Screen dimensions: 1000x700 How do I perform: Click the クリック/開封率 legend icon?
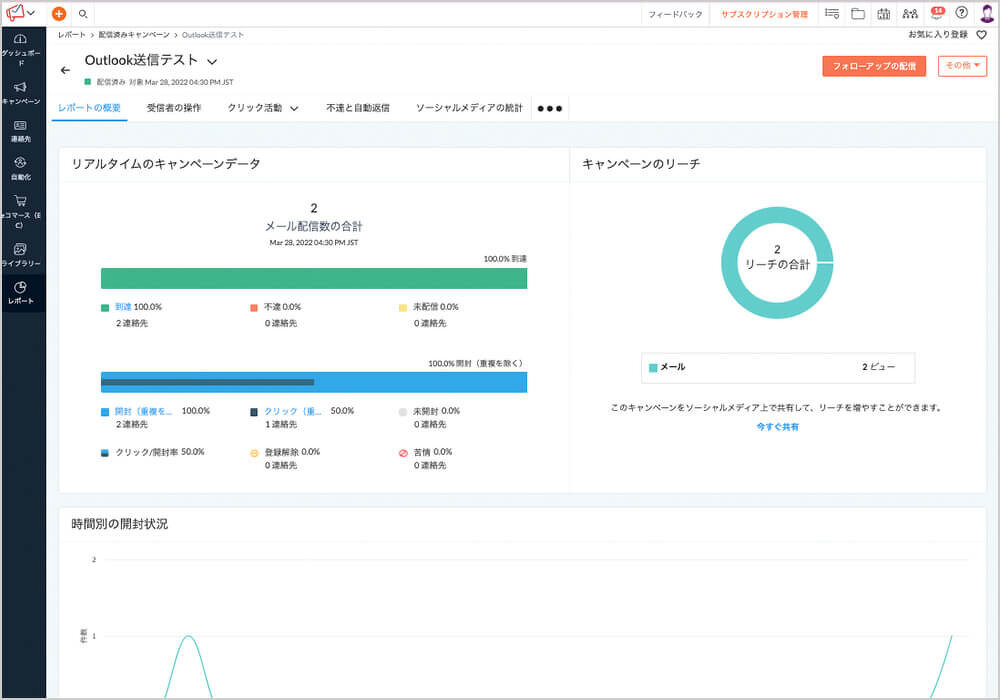[105, 453]
